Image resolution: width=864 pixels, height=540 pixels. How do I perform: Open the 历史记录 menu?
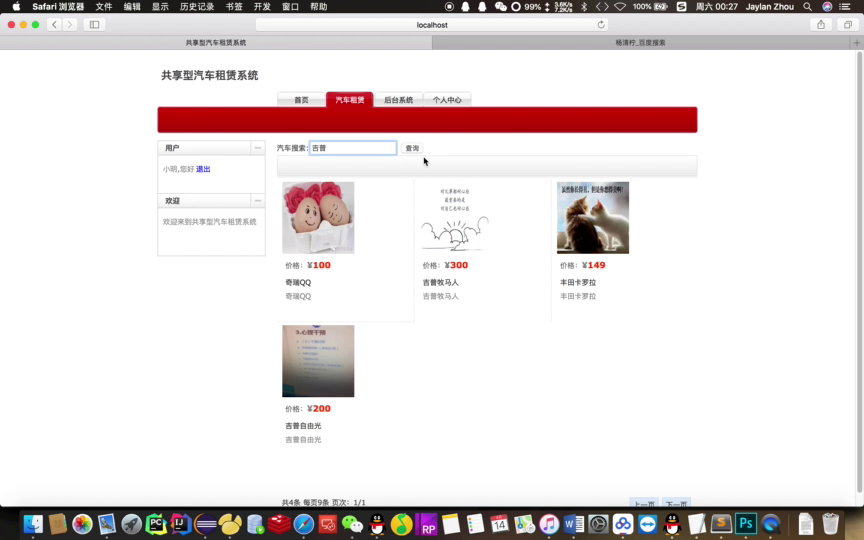click(x=197, y=7)
